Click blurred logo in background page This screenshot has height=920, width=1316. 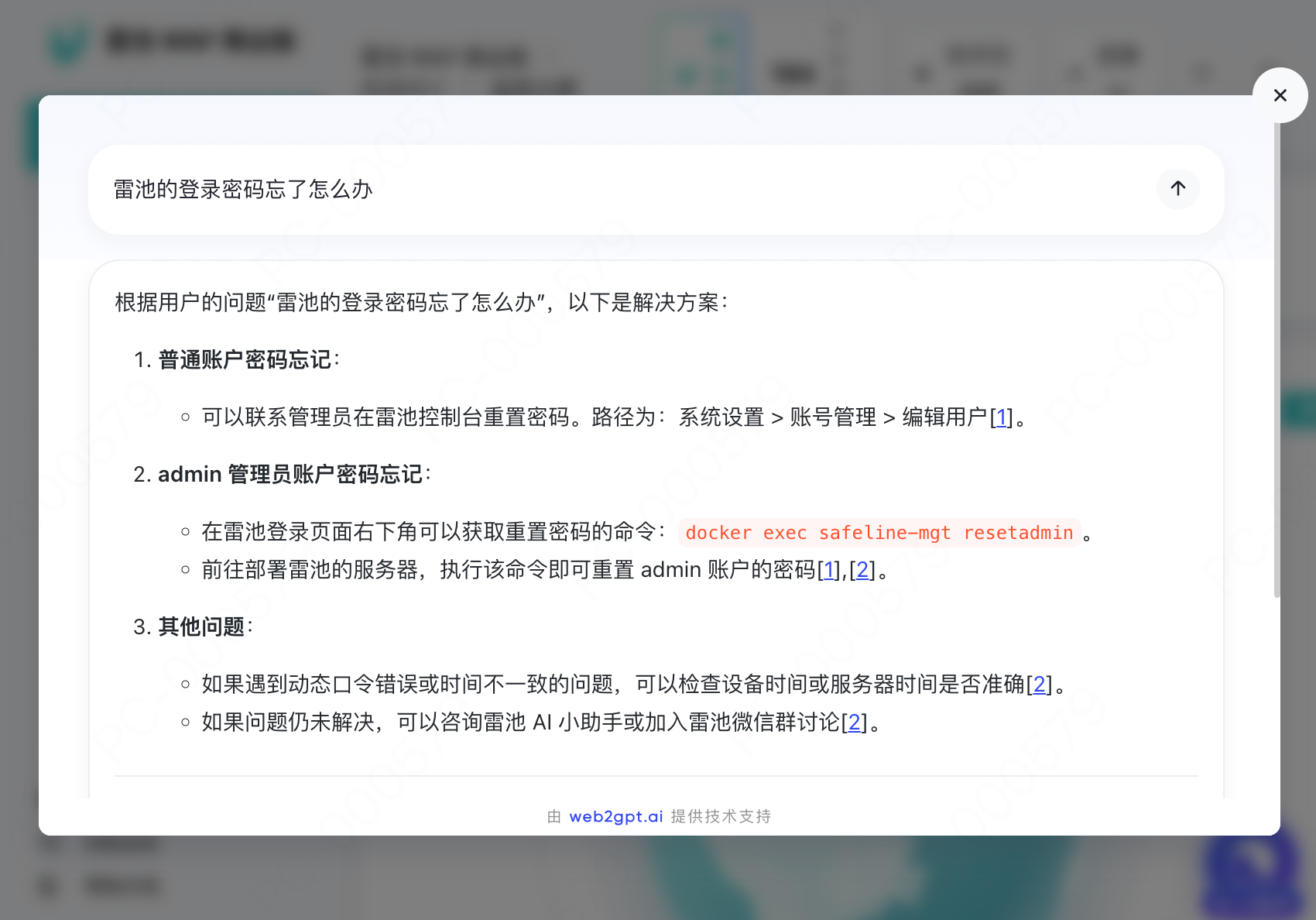[x=68, y=43]
